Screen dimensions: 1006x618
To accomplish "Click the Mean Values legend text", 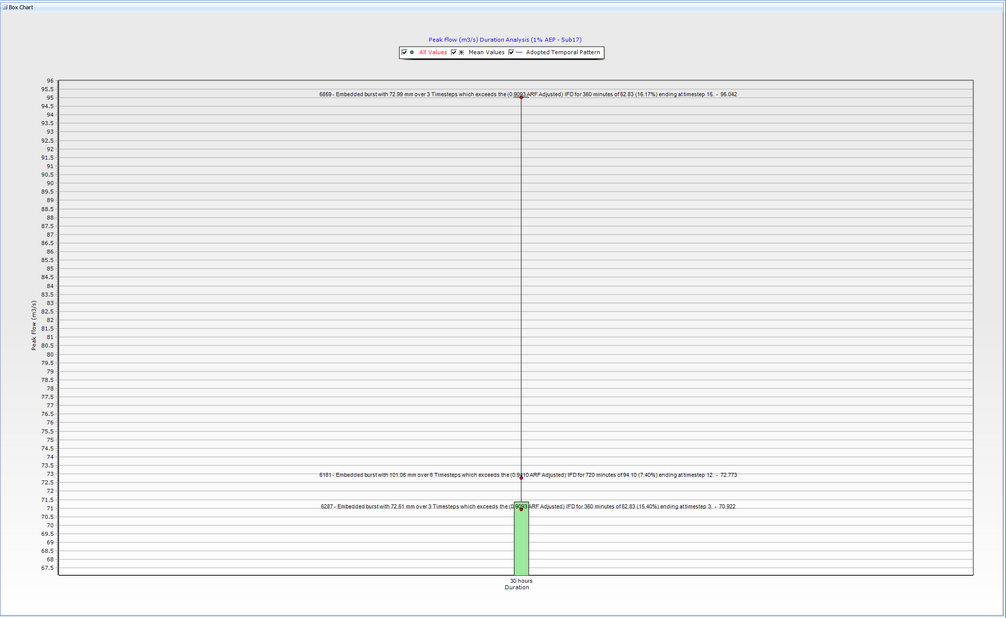I will pyautogui.click(x=487, y=52).
